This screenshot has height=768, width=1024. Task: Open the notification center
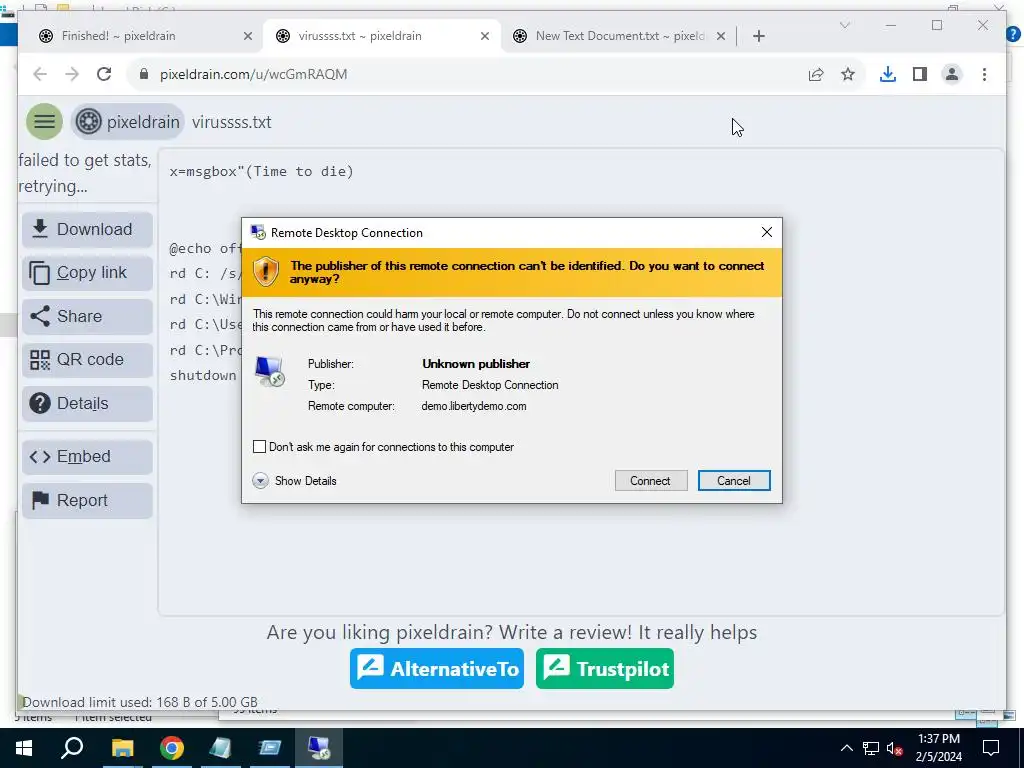(991, 748)
